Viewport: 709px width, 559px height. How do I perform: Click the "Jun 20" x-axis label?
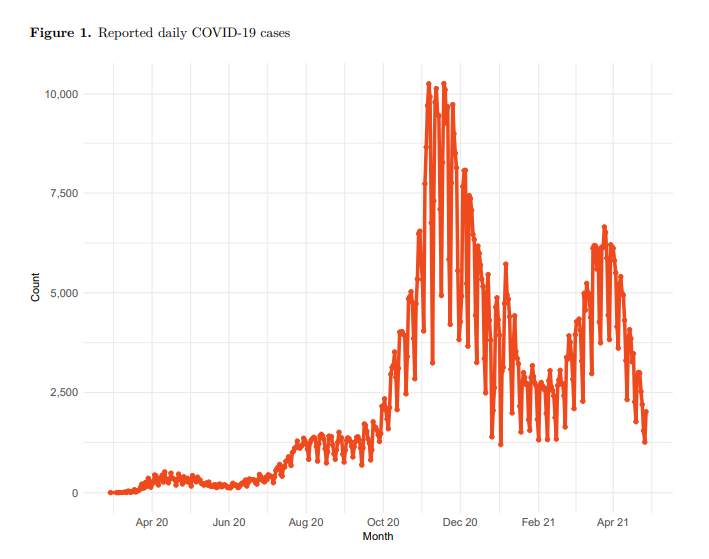pos(229,522)
